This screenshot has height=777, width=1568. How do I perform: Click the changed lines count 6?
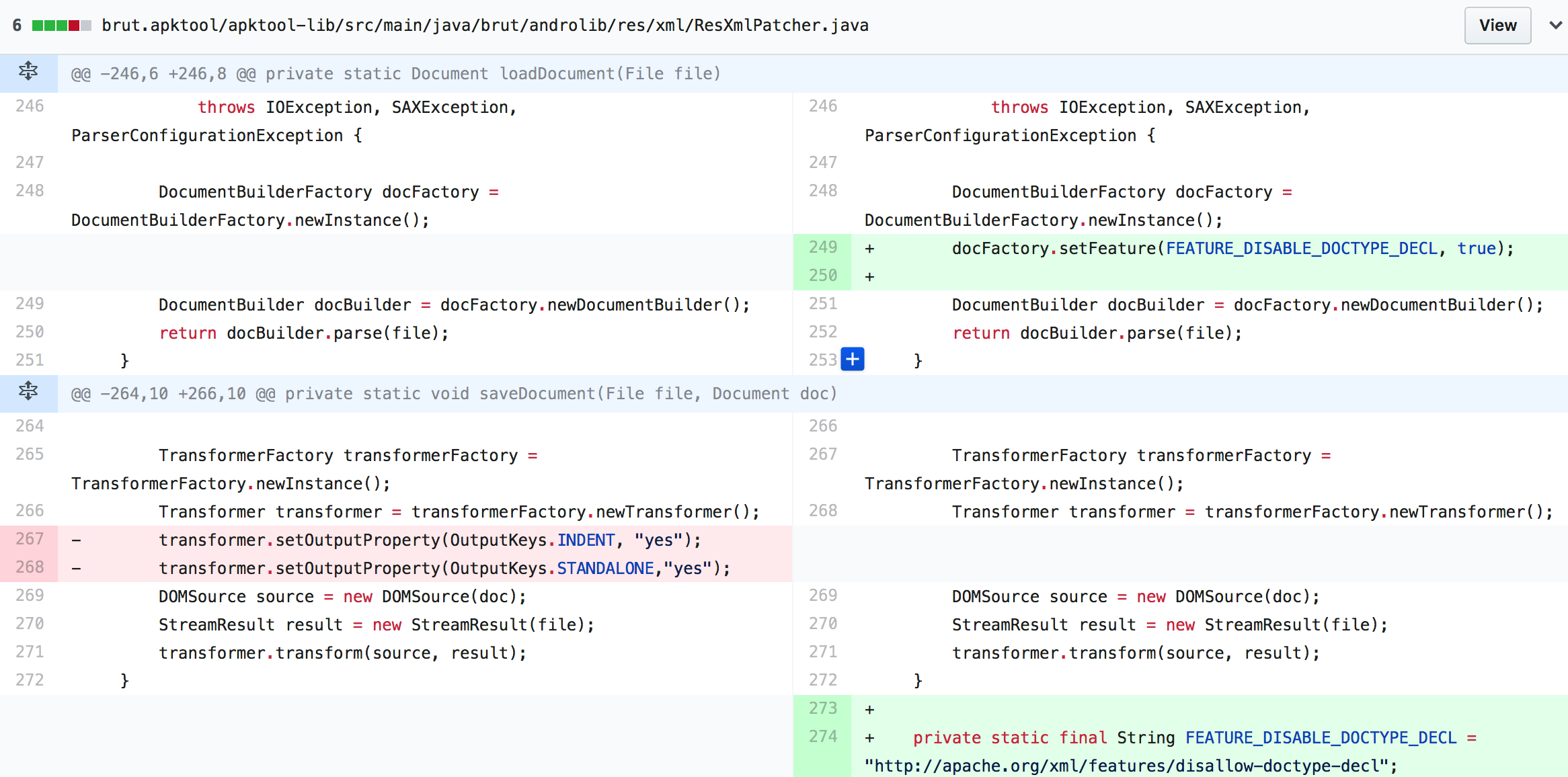[x=17, y=26]
